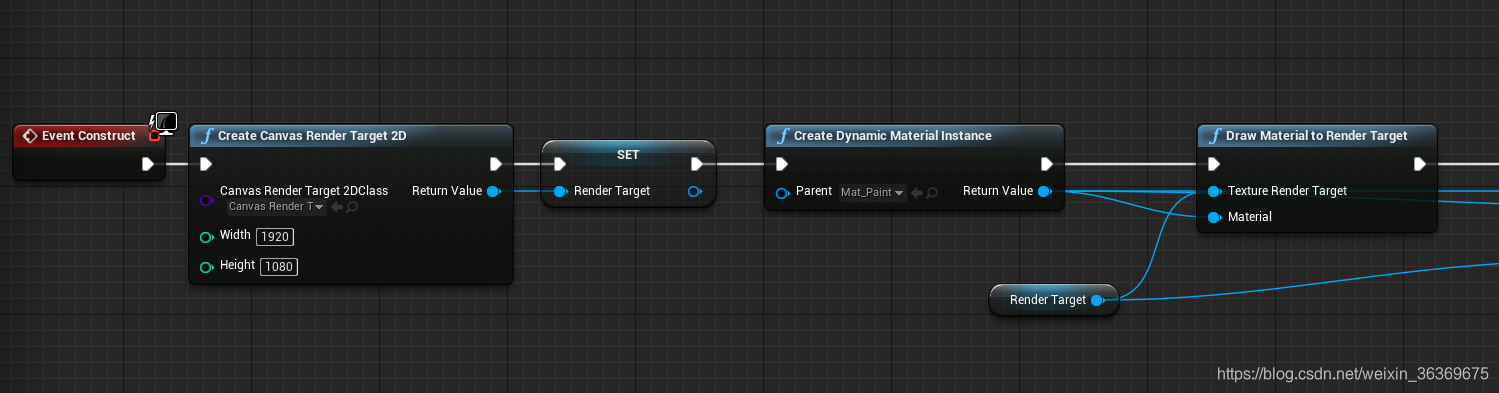Select the Event Construct node title
This screenshot has height=393, width=1499.
pos(88,136)
